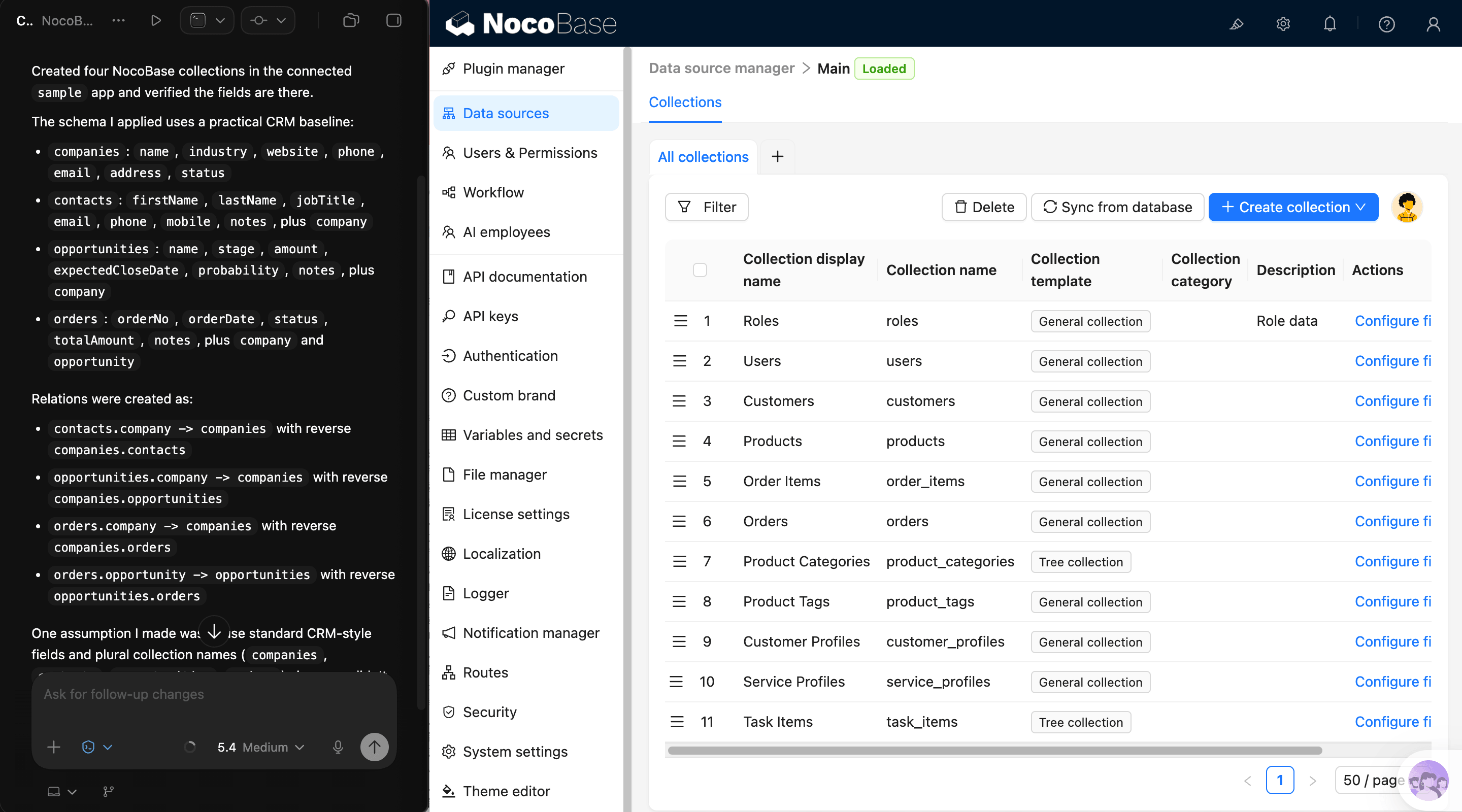Switch to the All collections tab
Image resolution: width=1462 pixels, height=812 pixels.
703,157
